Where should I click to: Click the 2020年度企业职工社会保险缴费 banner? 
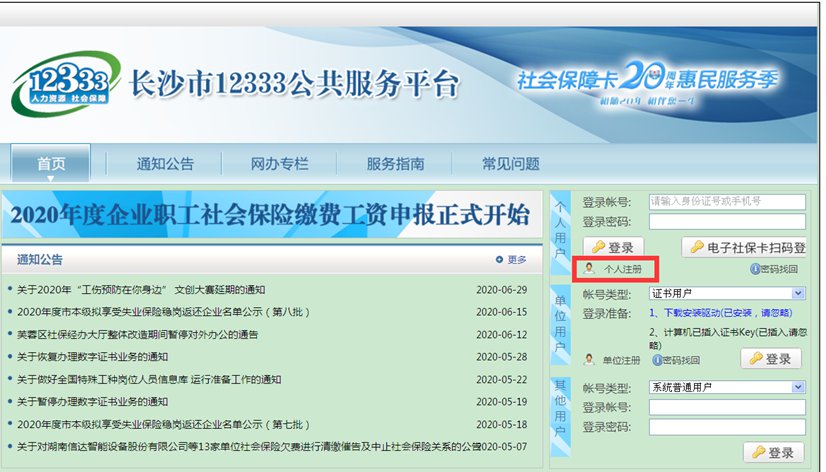click(x=270, y=215)
